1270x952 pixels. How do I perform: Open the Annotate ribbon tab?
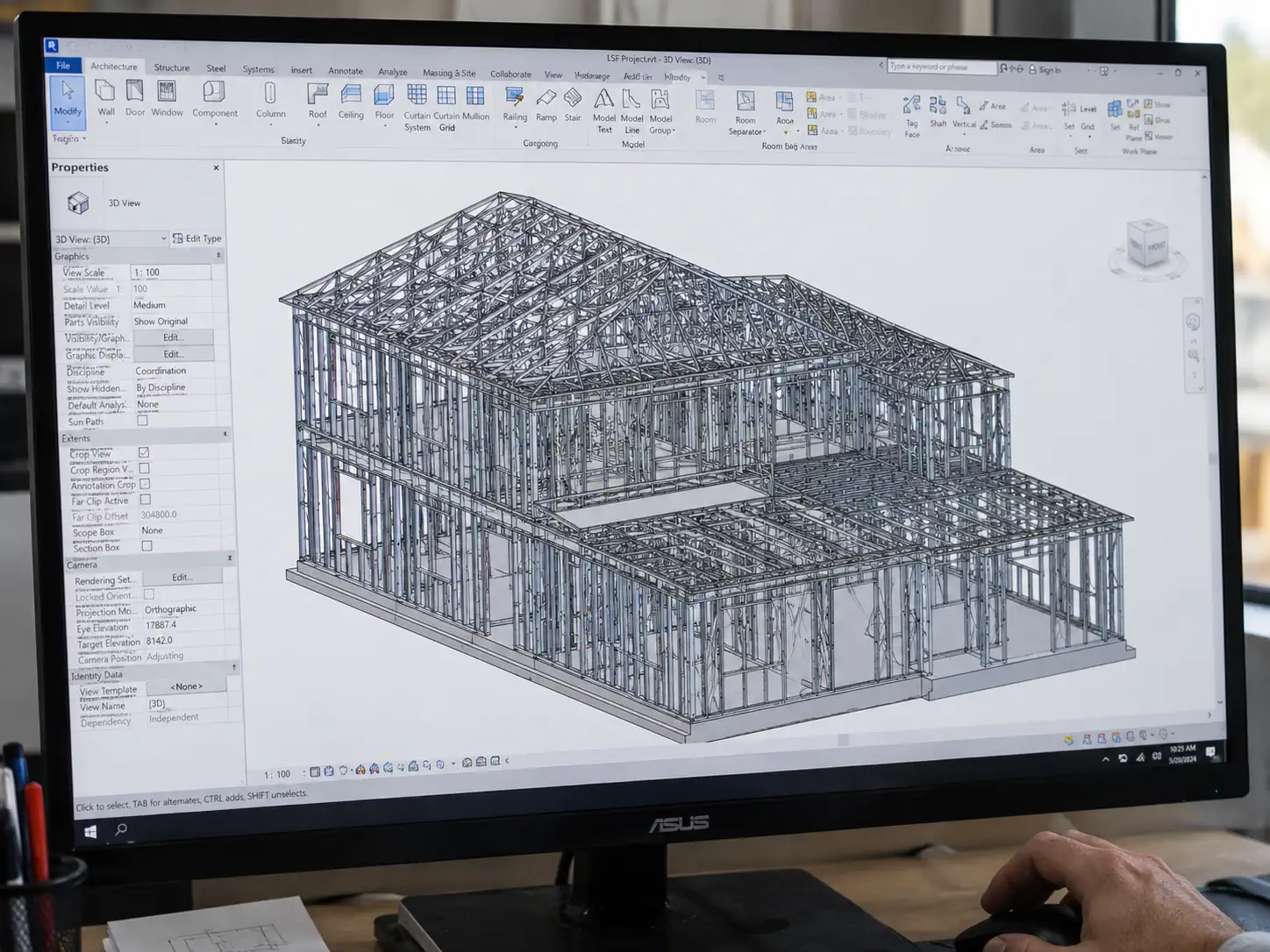pyautogui.click(x=346, y=71)
